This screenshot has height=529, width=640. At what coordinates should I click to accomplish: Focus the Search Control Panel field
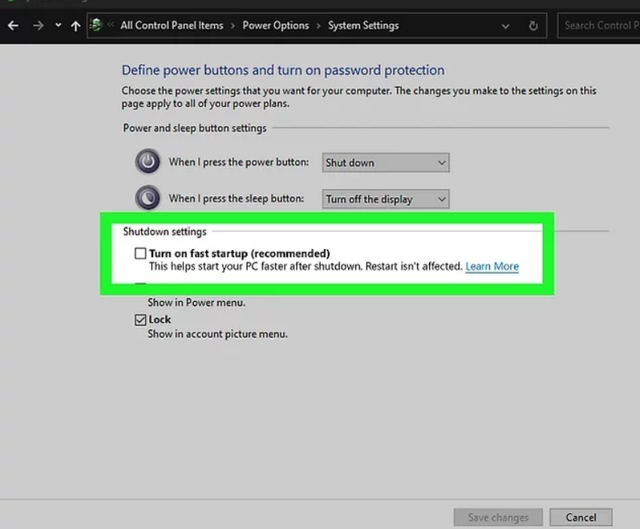pyautogui.click(x=598, y=25)
